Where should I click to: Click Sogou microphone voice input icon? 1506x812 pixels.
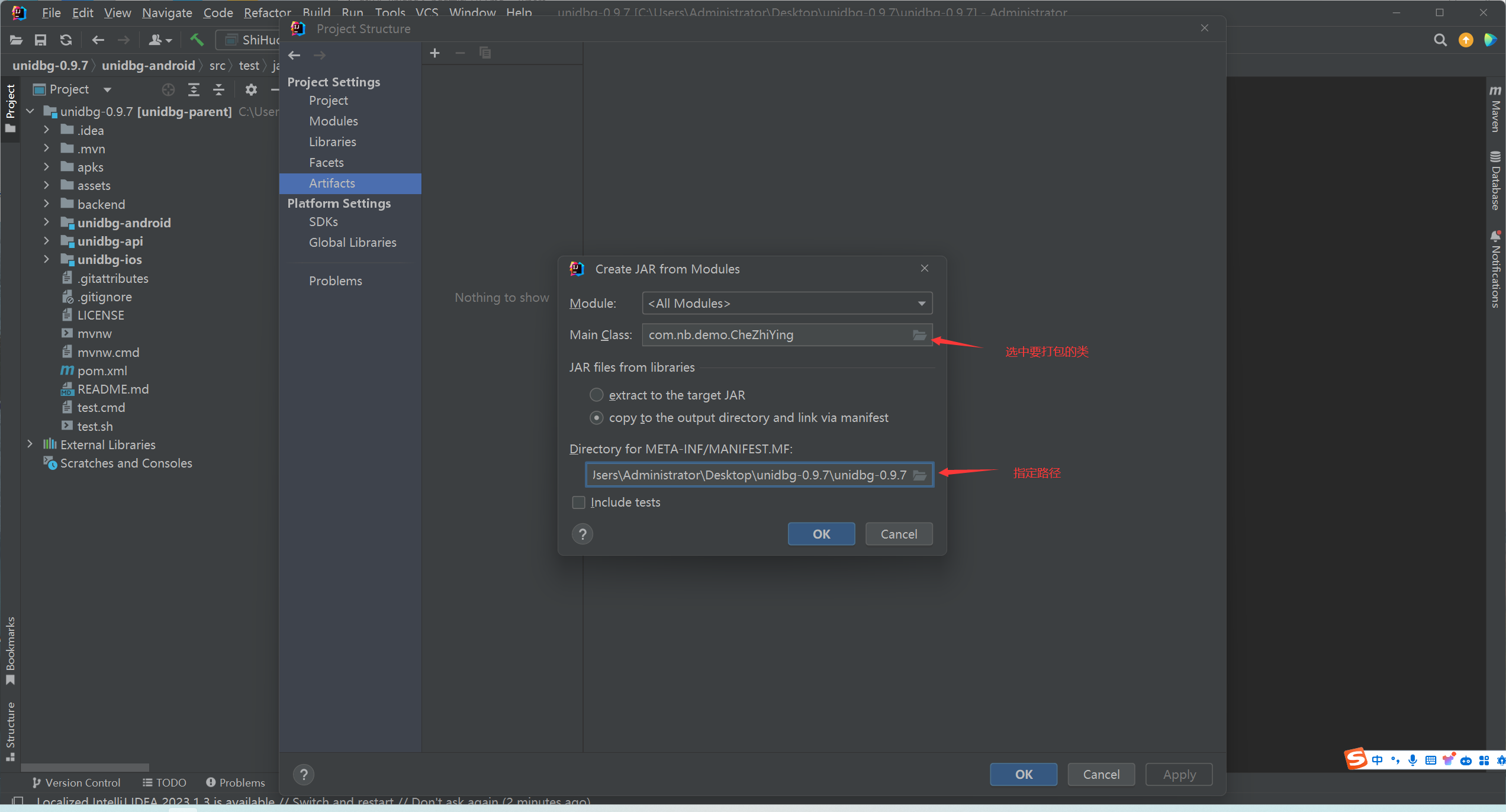click(1412, 761)
